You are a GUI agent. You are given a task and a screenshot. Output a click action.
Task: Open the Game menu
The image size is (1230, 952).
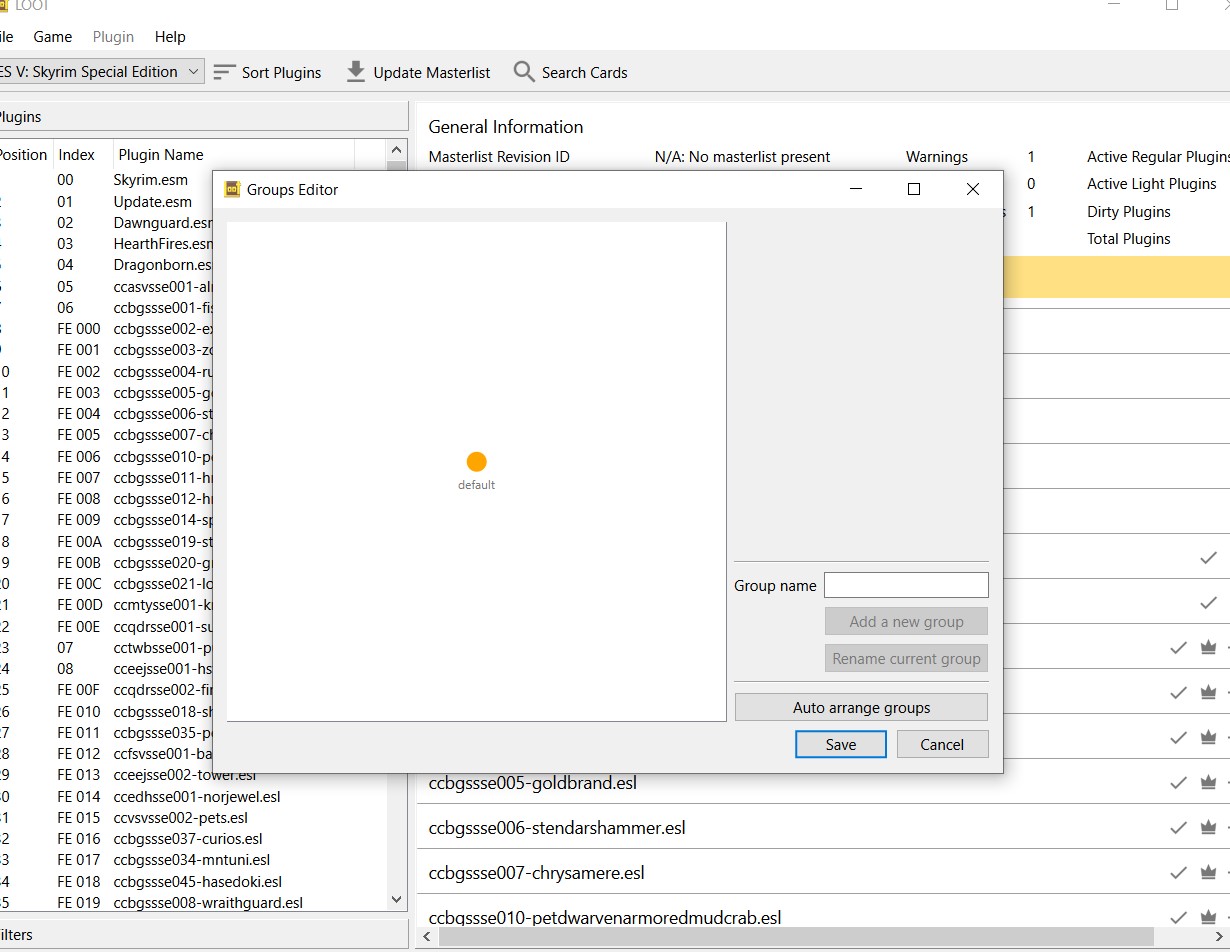pyautogui.click(x=52, y=37)
